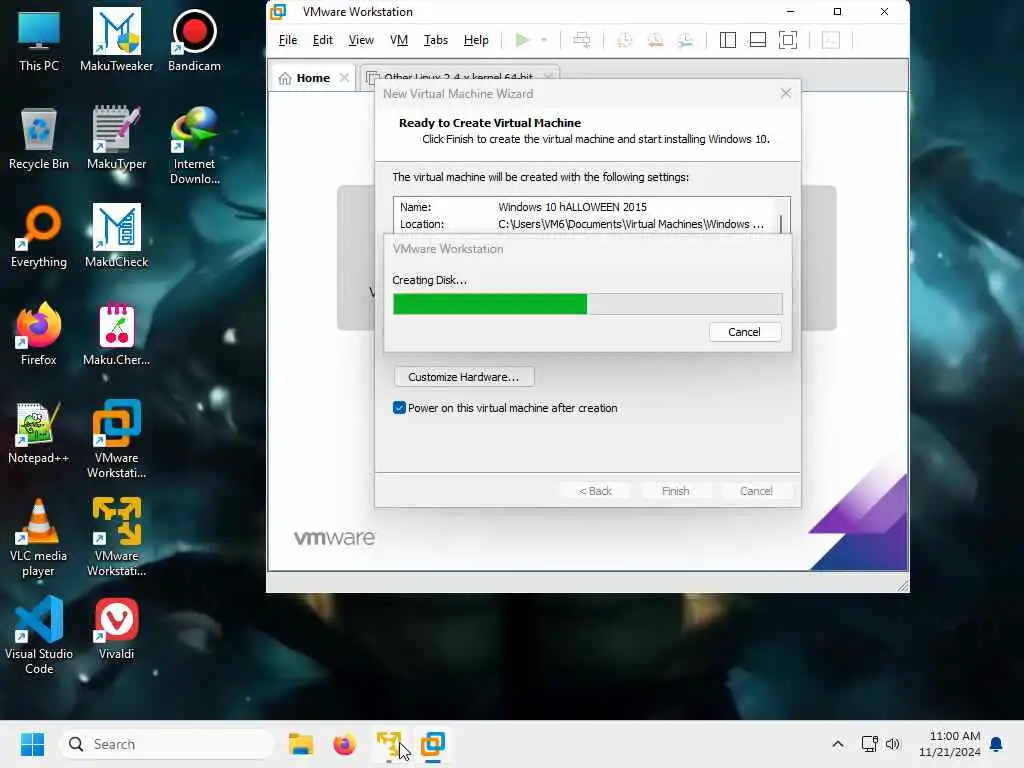Screen dimensions: 1024x768
Task: Close the Home tab
Action: click(x=344, y=78)
